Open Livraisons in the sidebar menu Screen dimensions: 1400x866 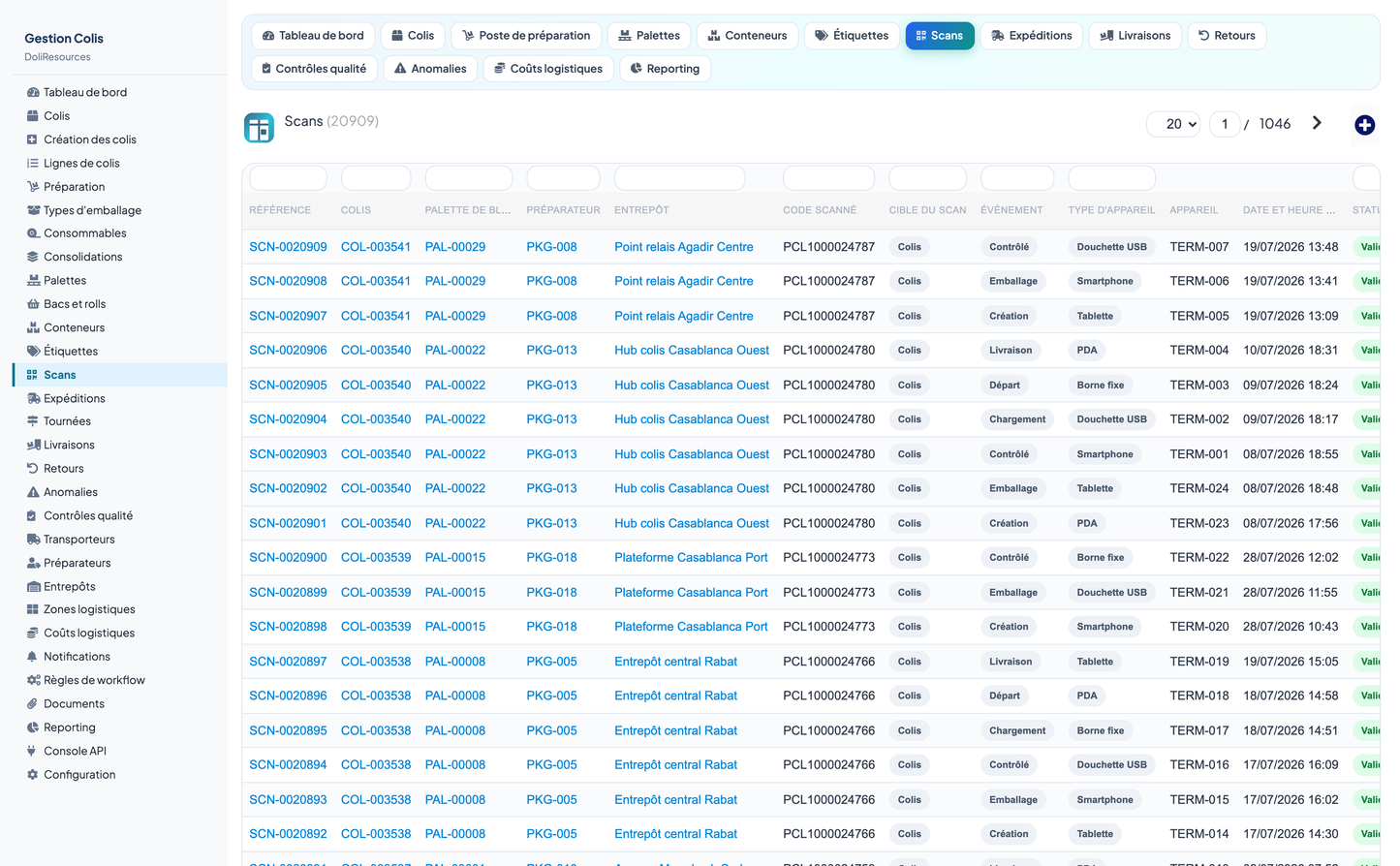point(69,446)
